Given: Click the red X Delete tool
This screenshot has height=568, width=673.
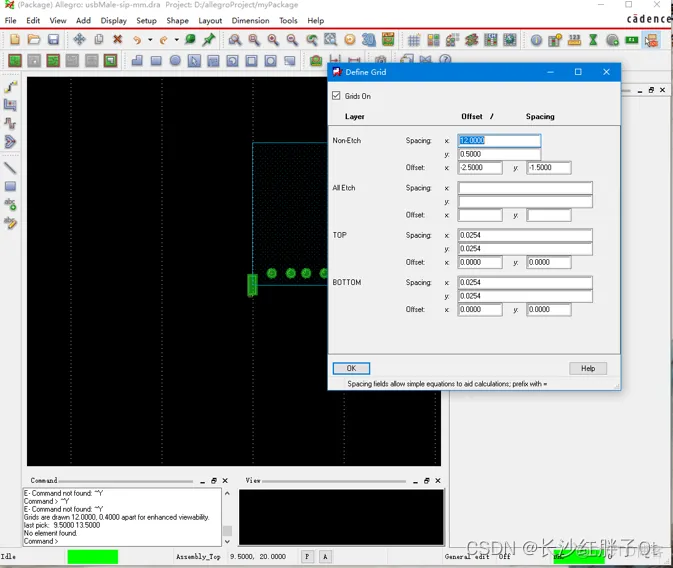Looking at the screenshot, I should tap(117, 39).
